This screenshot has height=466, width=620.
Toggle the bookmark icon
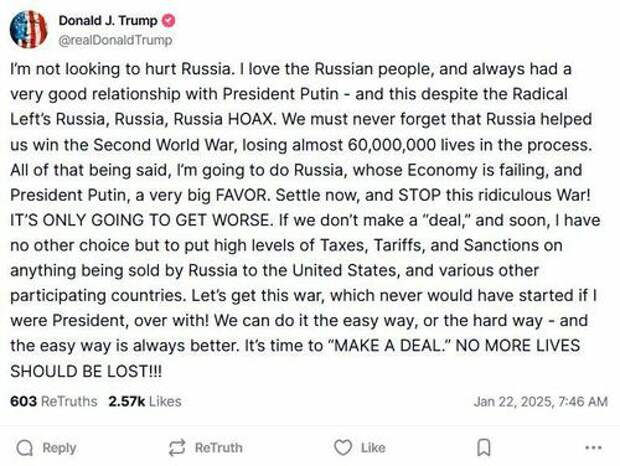484,448
